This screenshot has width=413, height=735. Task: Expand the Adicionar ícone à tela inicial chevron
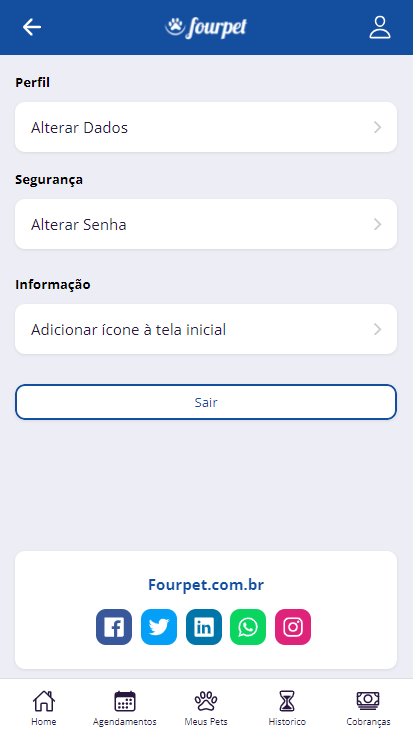click(x=377, y=329)
